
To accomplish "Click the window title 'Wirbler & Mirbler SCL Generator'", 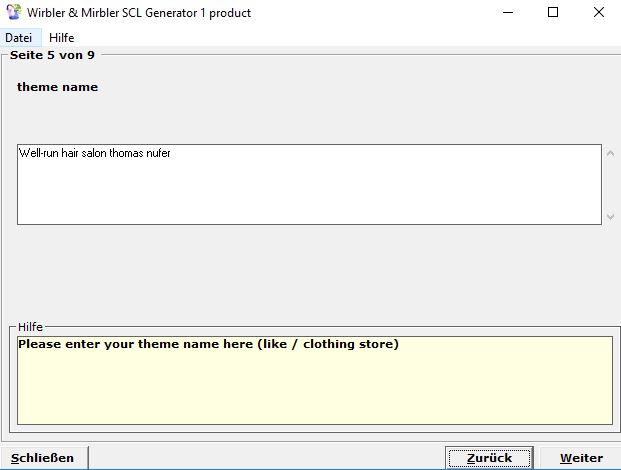I will pos(138,13).
